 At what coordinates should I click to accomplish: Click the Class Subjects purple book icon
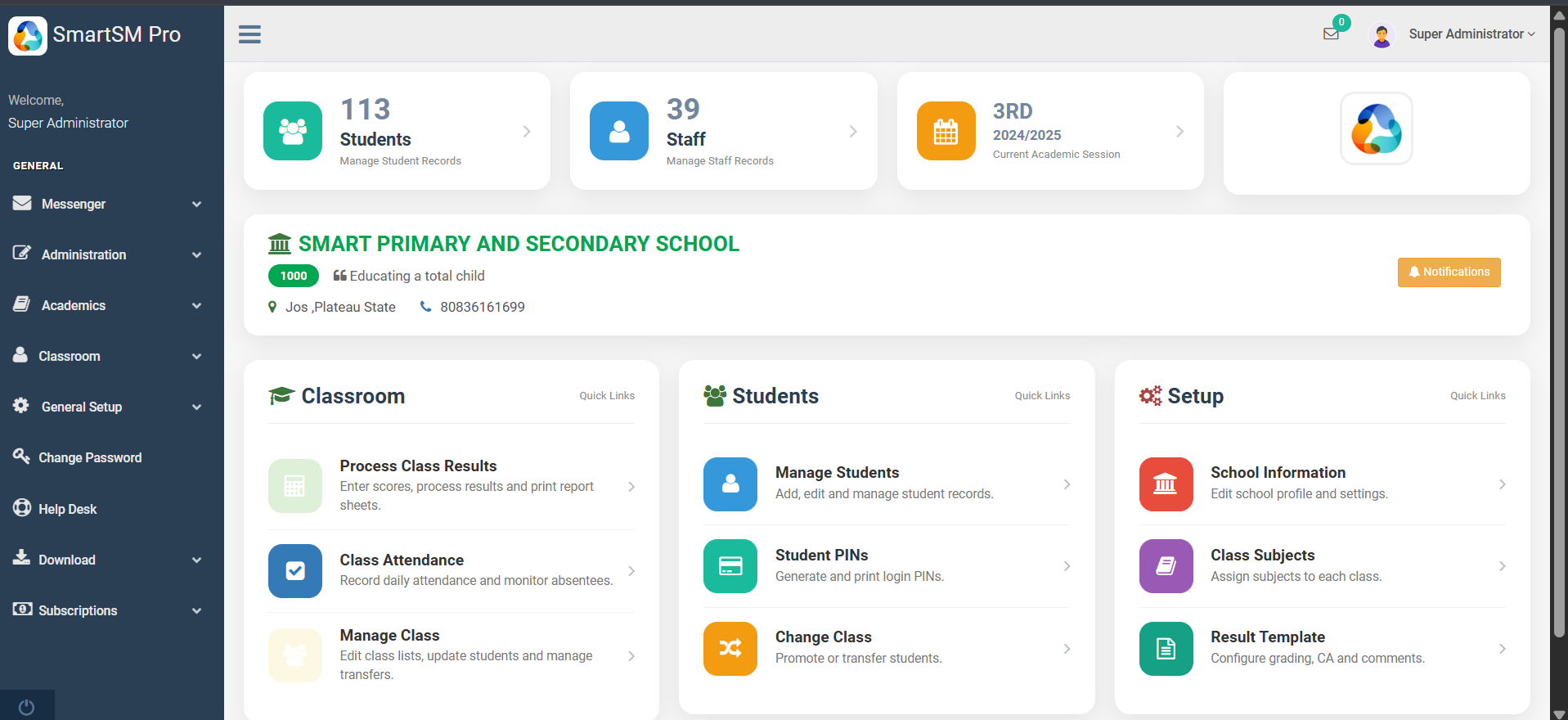click(1166, 566)
